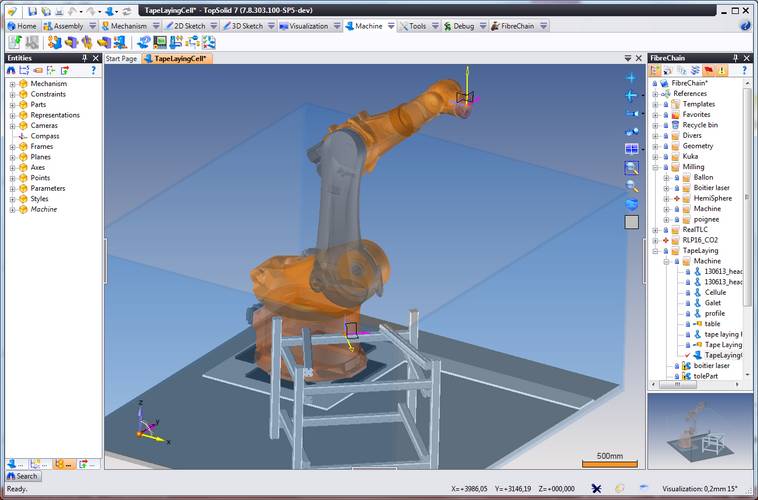Click the four-pane window layout icon
Image resolution: width=758 pixels, height=500 pixels.
coord(631,149)
